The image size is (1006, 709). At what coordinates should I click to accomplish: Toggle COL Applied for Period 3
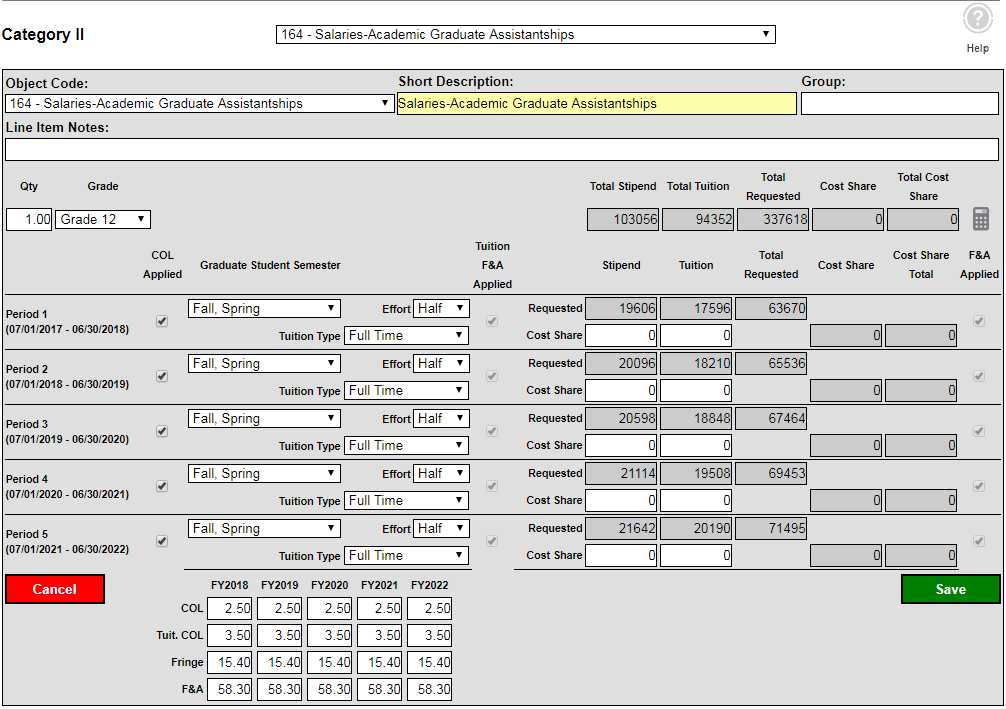[x=161, y=431]
